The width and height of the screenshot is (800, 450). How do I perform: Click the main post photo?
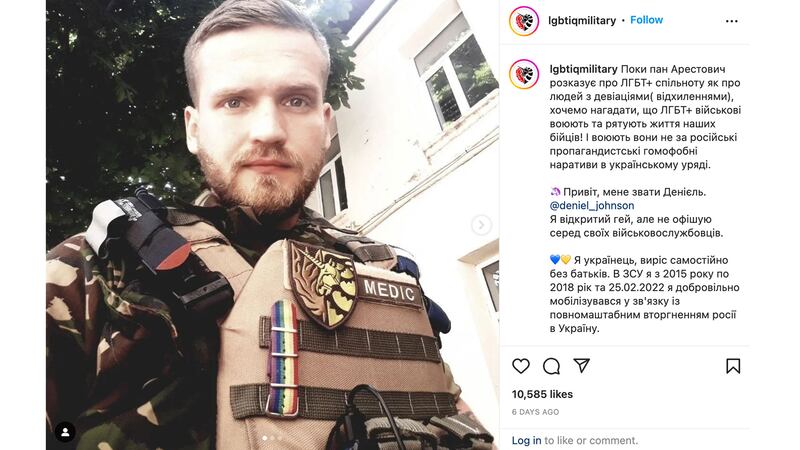(x=272, y=225)
